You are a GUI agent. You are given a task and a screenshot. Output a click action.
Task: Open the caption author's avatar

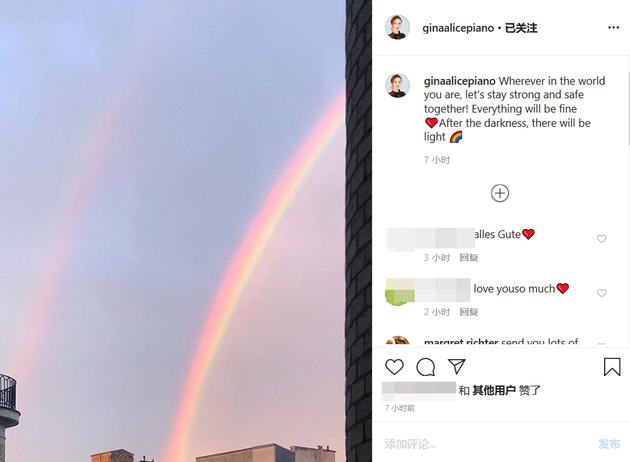(x=397, y=86)
